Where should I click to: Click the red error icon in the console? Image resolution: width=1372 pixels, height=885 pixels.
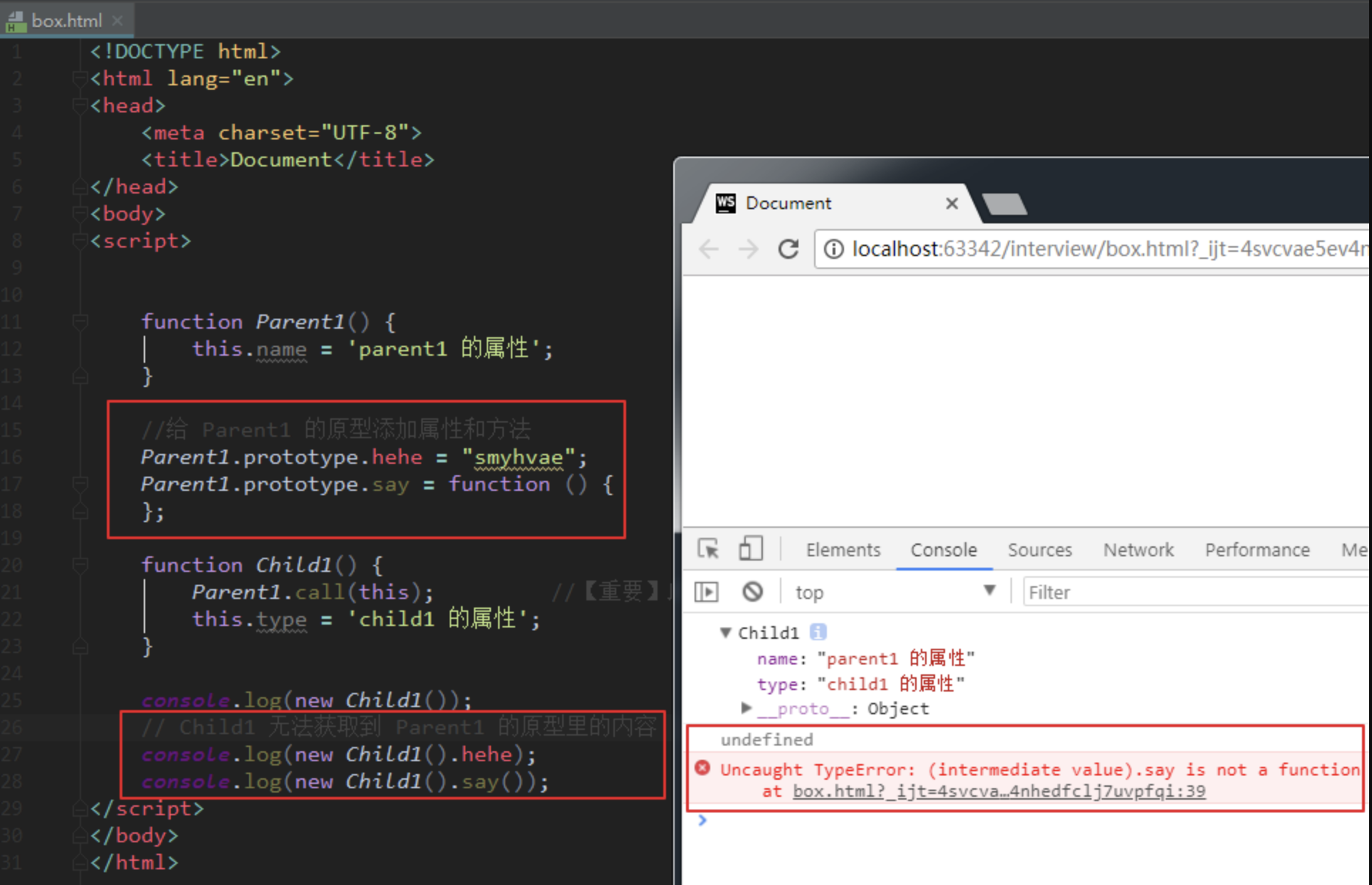click(x=702, y=768)
